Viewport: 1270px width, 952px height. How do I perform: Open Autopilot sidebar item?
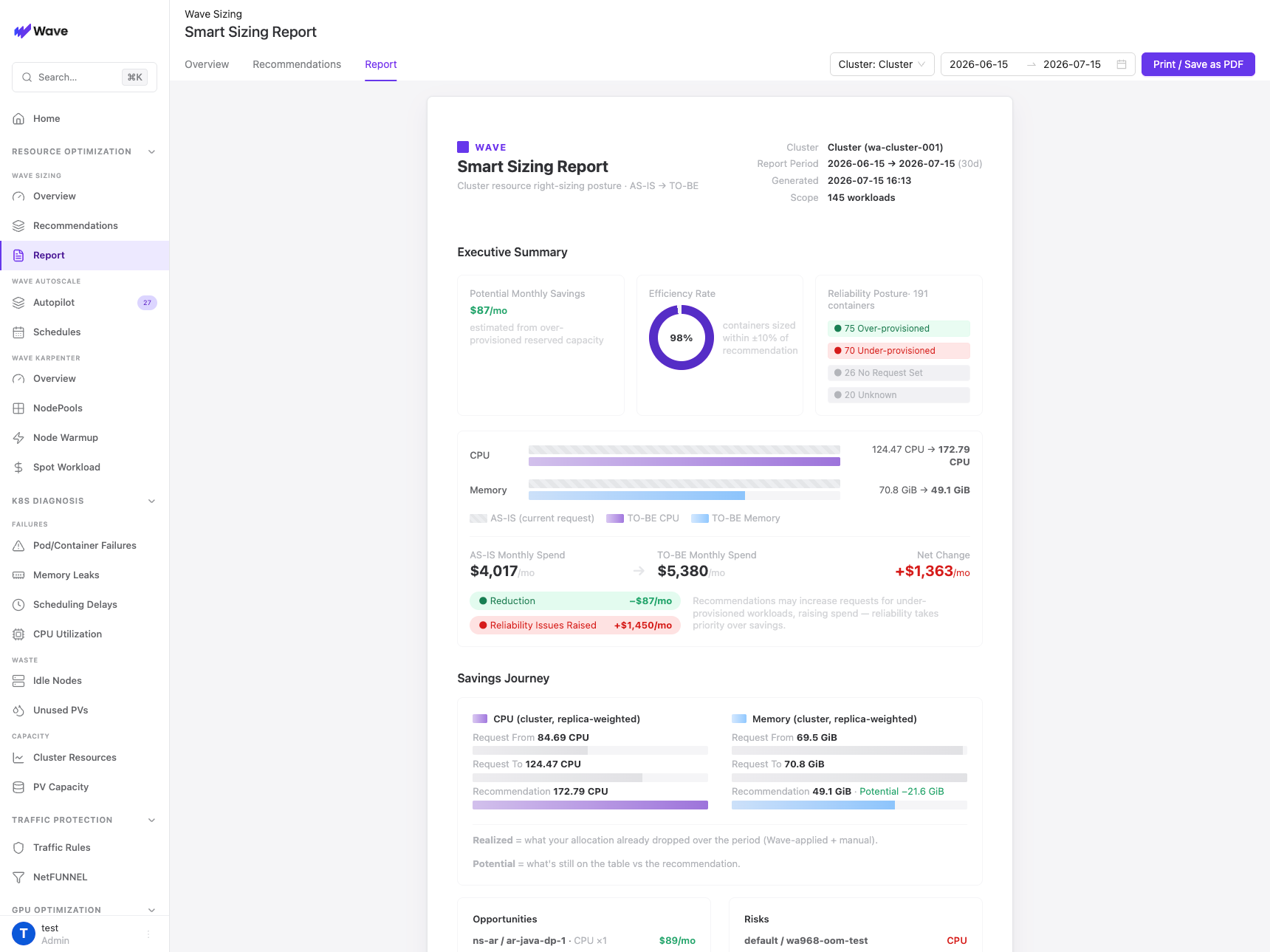click(84, 303)
